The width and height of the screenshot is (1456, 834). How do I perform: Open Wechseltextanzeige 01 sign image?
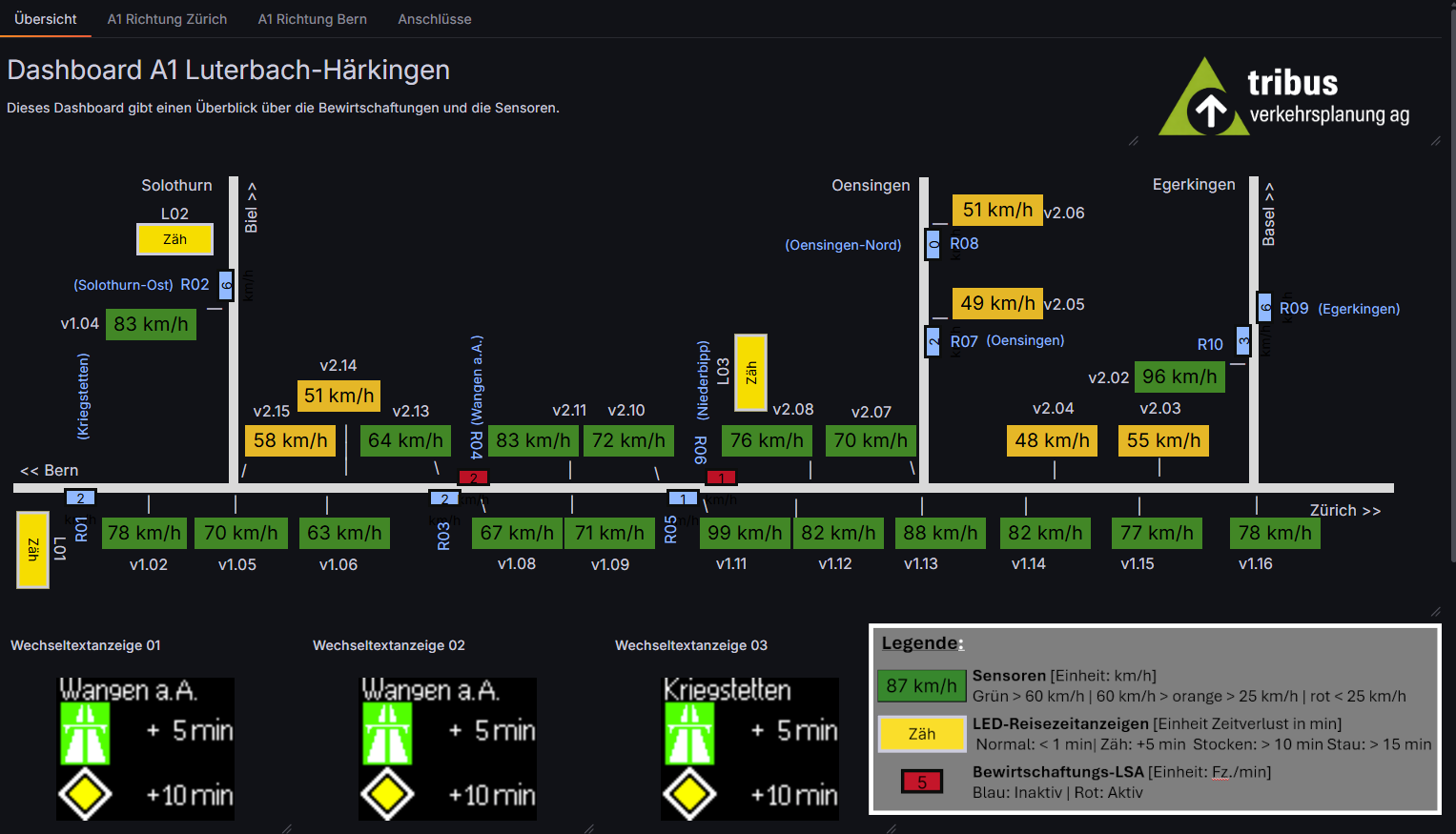145,748
